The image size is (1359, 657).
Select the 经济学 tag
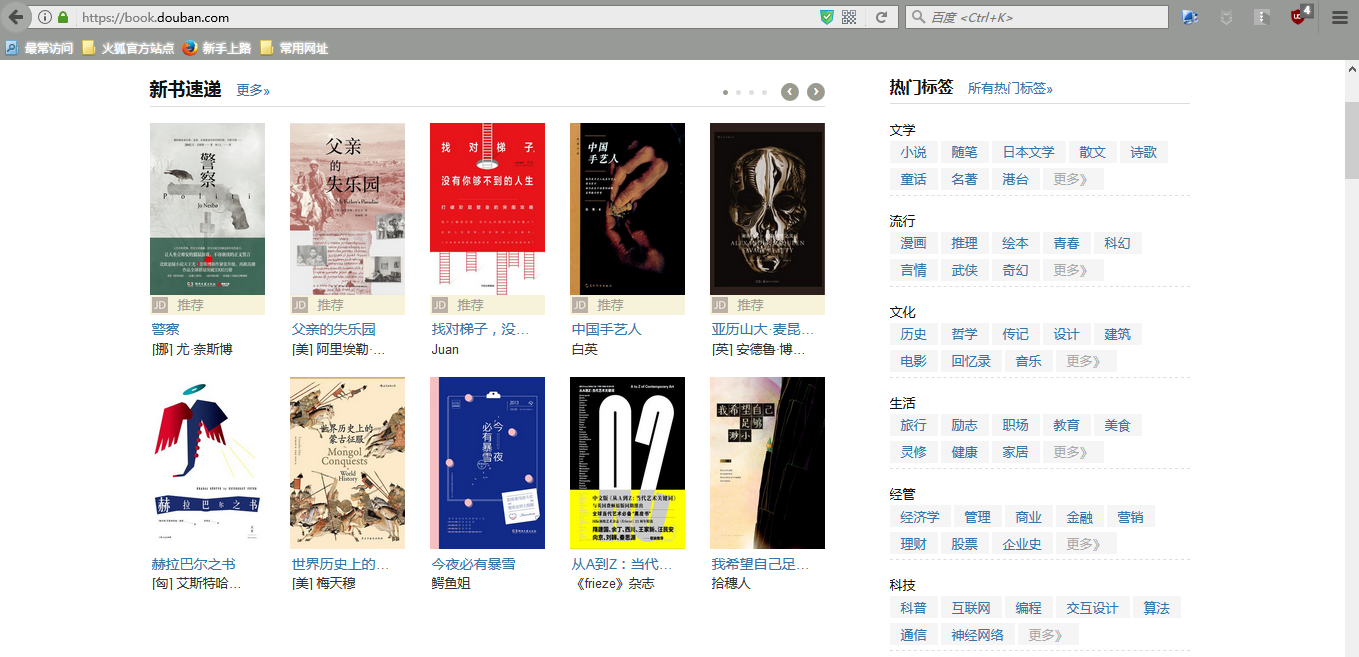(x=920, y=517)
